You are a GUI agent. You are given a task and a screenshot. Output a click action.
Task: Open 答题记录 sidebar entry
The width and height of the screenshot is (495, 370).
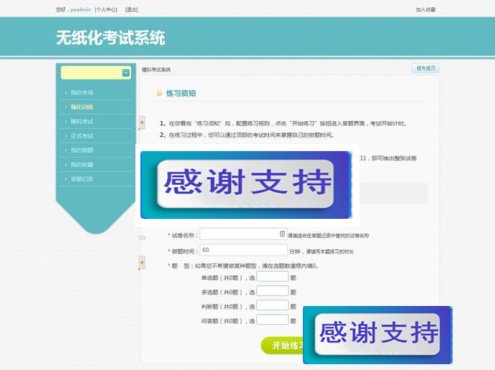tap(82, 179)
